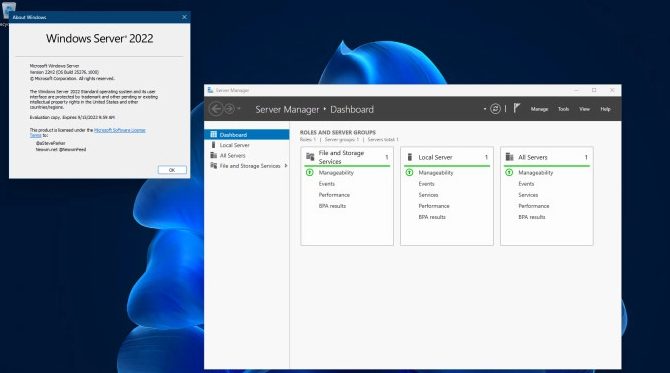The width and height of the screenshot is (670, 373).
Task: Open Manageability in File and Storage Services tile
Action: 336,173
